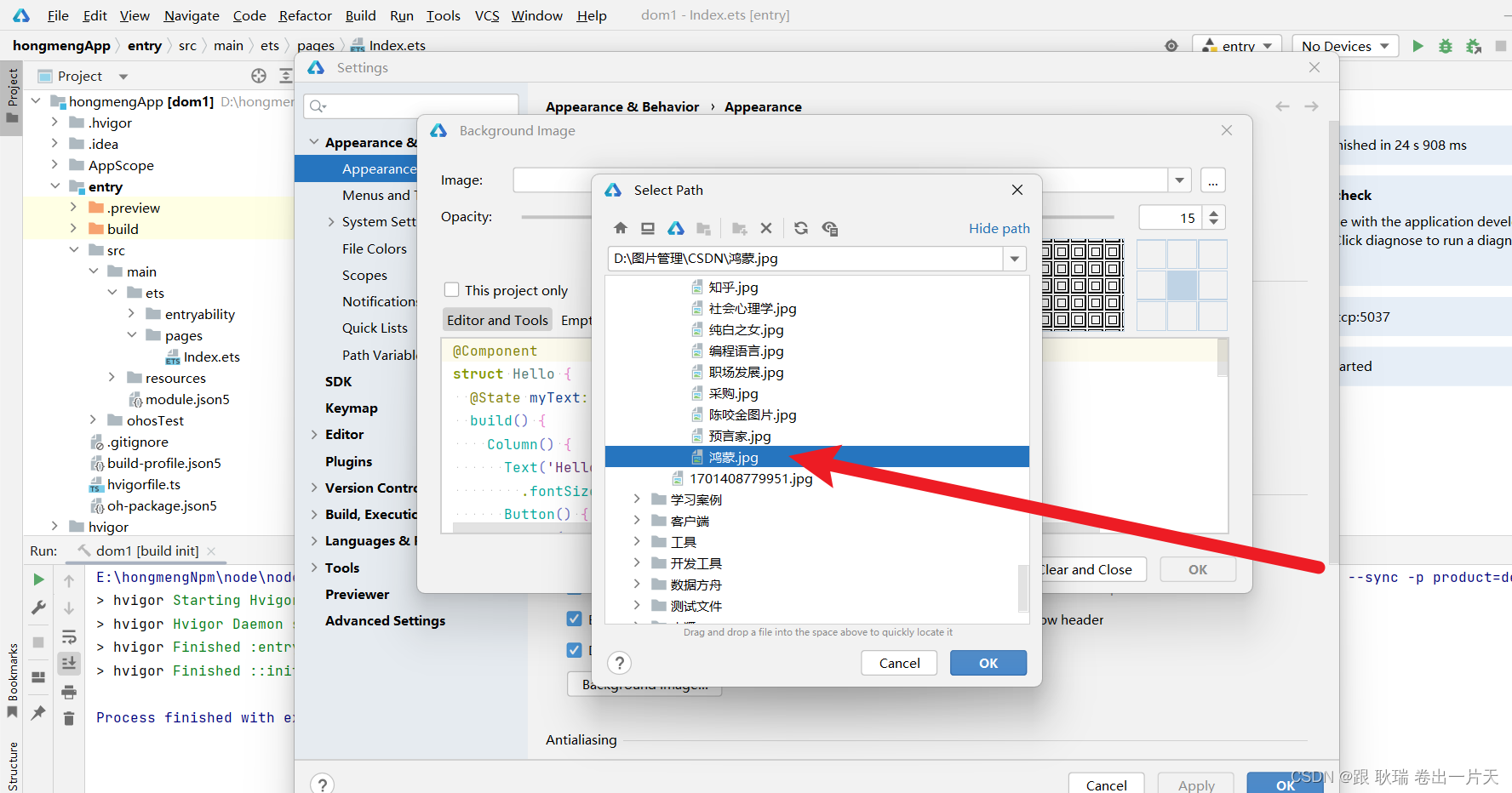
Task: Expand the Tools settings section
Action: [315, 568]
